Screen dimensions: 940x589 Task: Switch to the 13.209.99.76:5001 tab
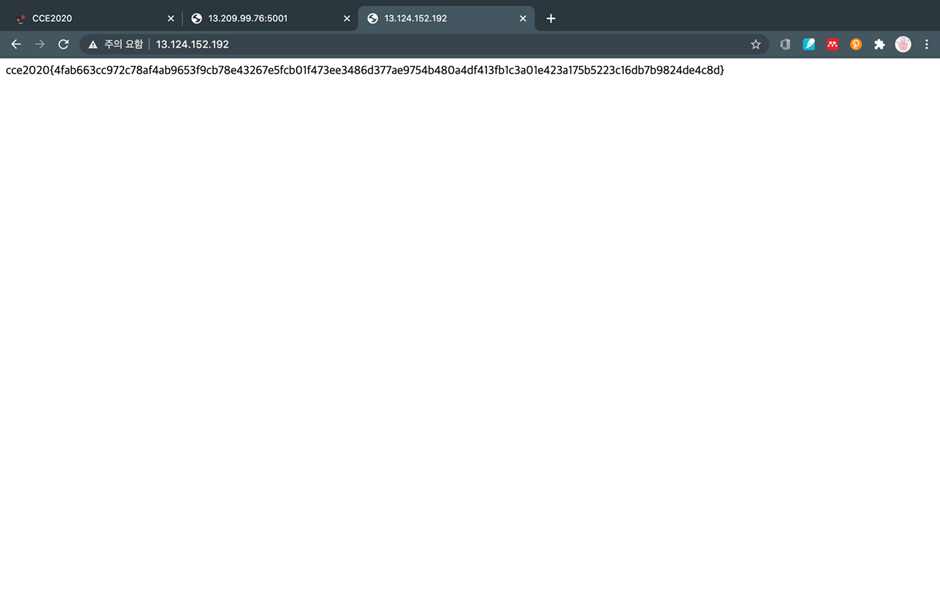(x=270, y=19)
